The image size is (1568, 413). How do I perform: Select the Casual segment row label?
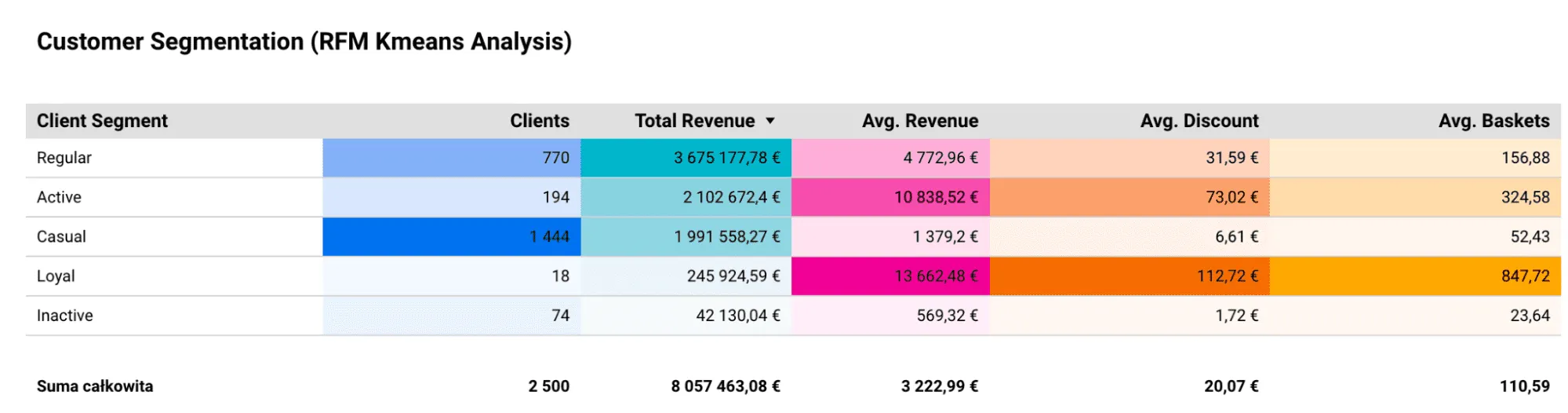point(61,236)
